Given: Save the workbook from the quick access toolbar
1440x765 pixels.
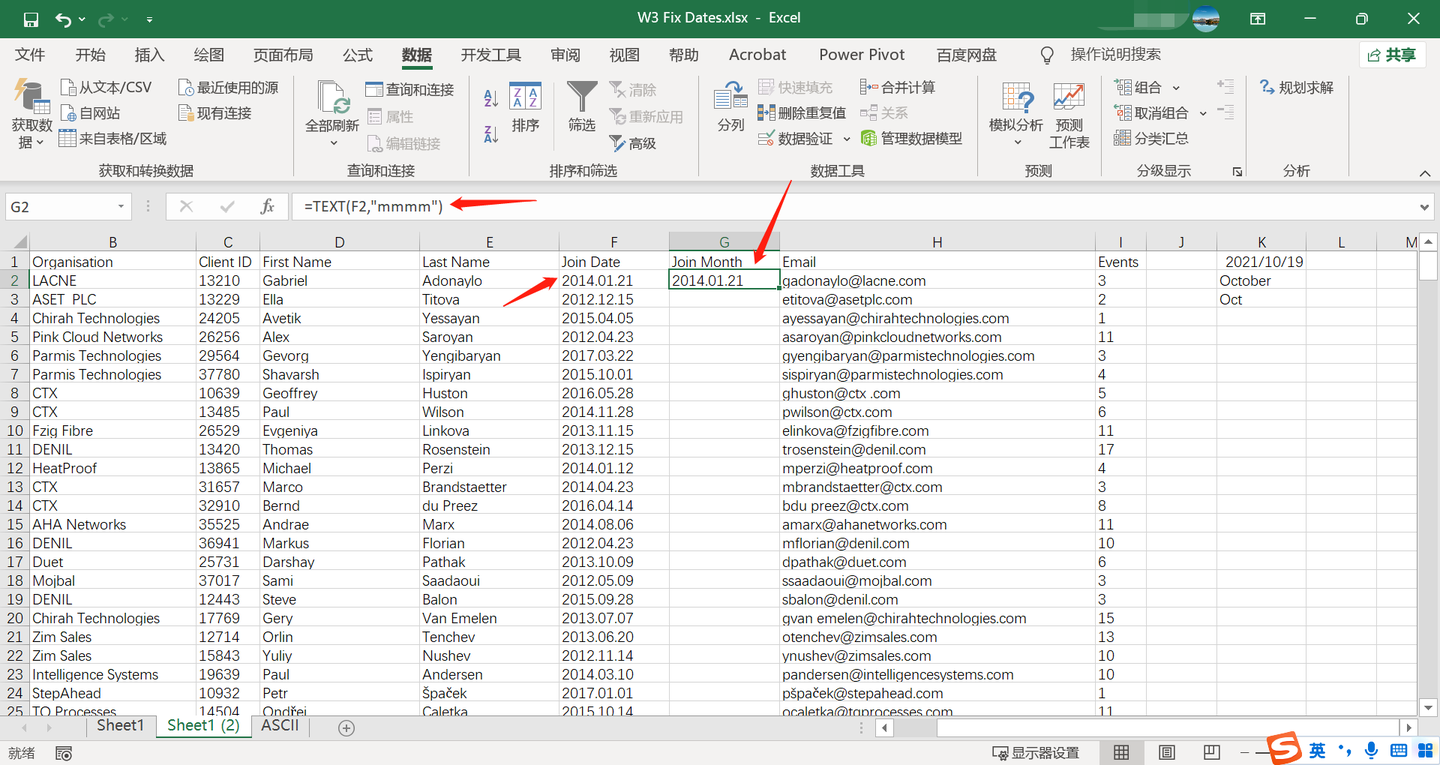Looking at the screenshot, I should (30, 19).
